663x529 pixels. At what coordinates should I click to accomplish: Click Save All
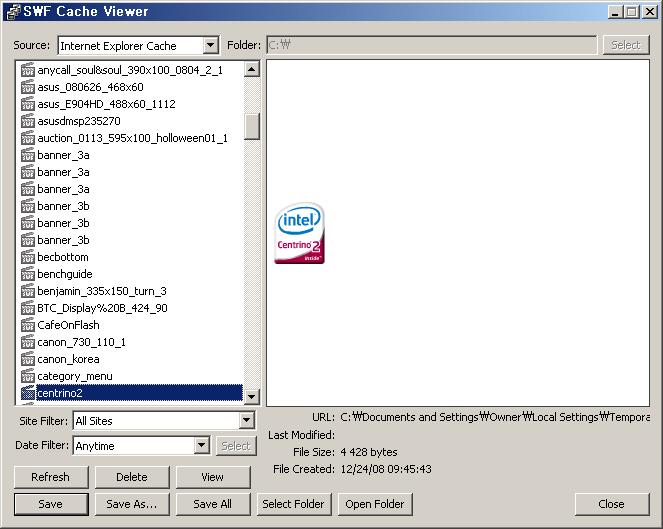click(x=213, y=504)
